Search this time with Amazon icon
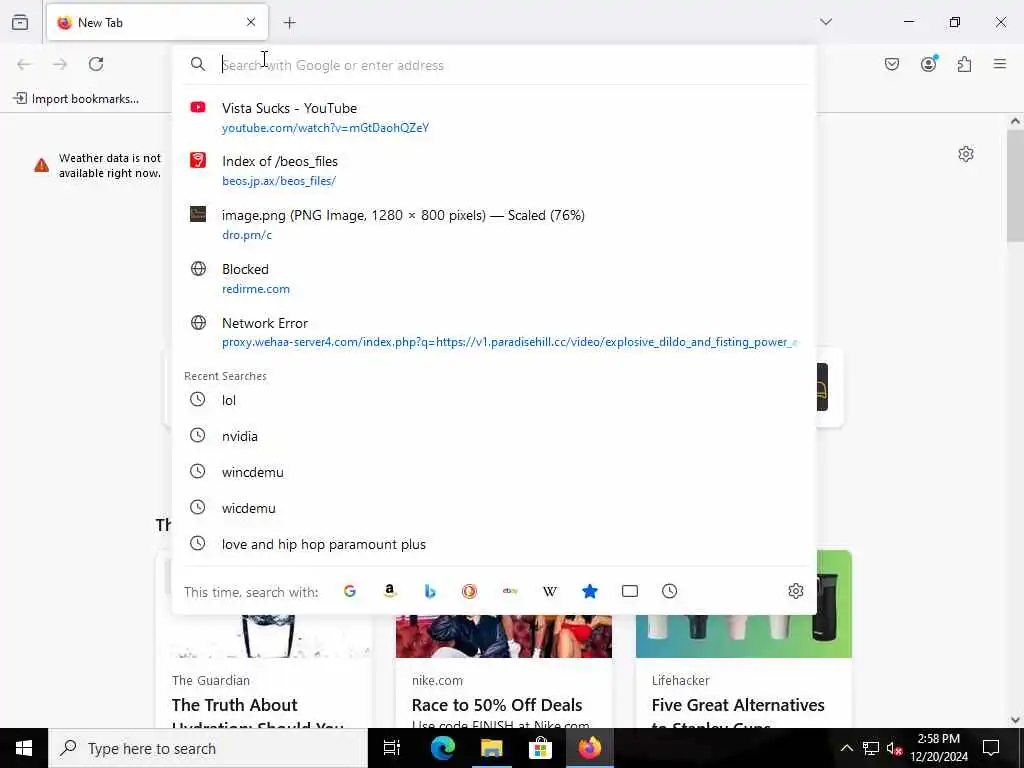 click(x=390, y=591)
